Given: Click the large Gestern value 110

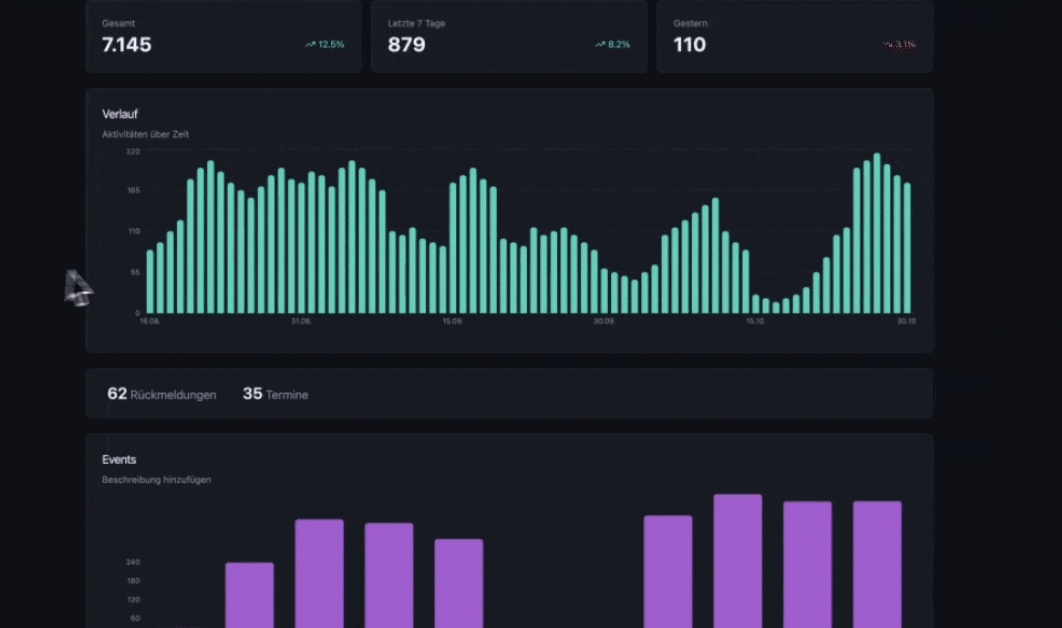Looking at the screenshot, I should [689, 45].
